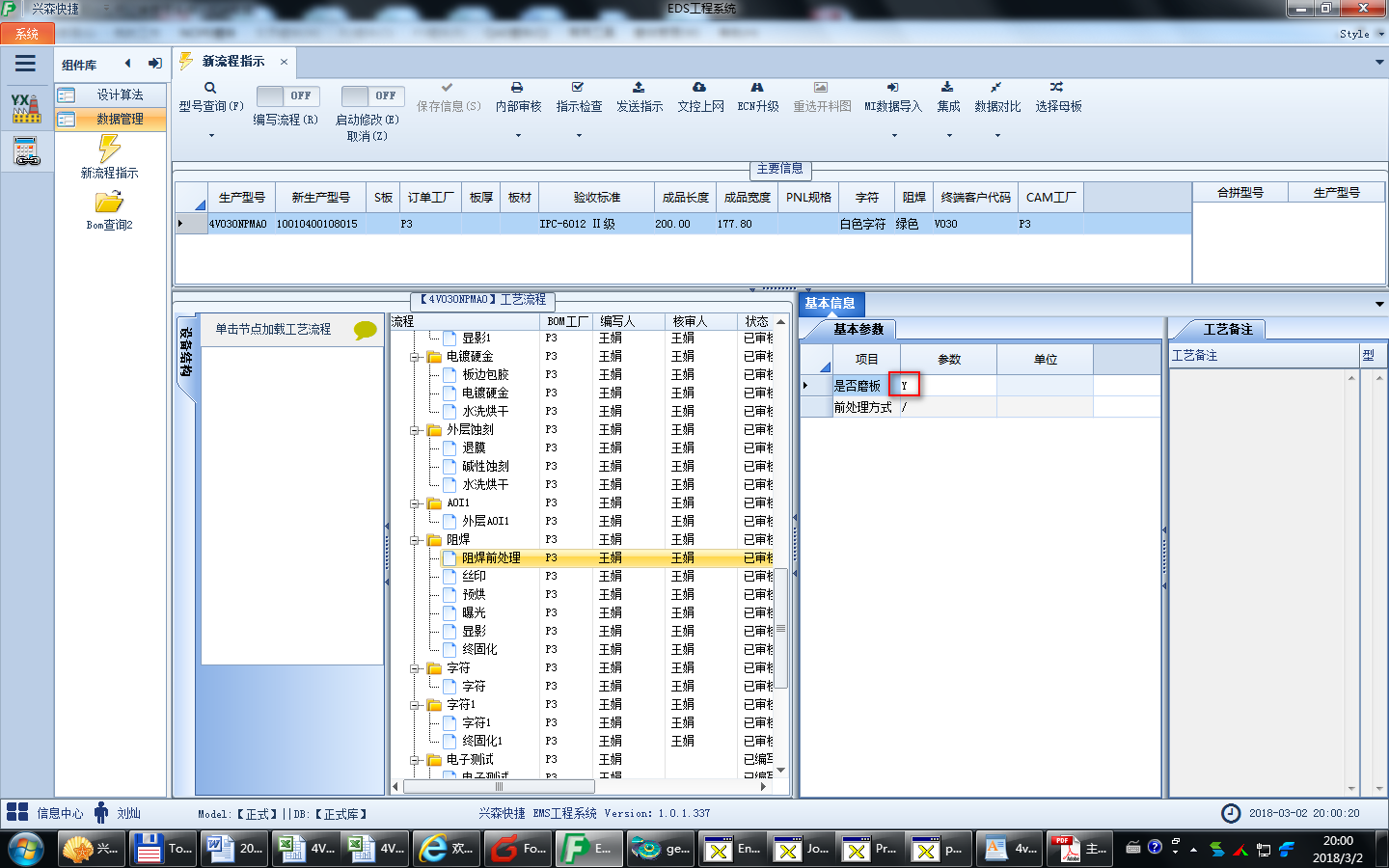Collapse the 电镀硬金 tree folder
Image resolution: width=1389 pixels, height=868 pixels.
point(415,357)
